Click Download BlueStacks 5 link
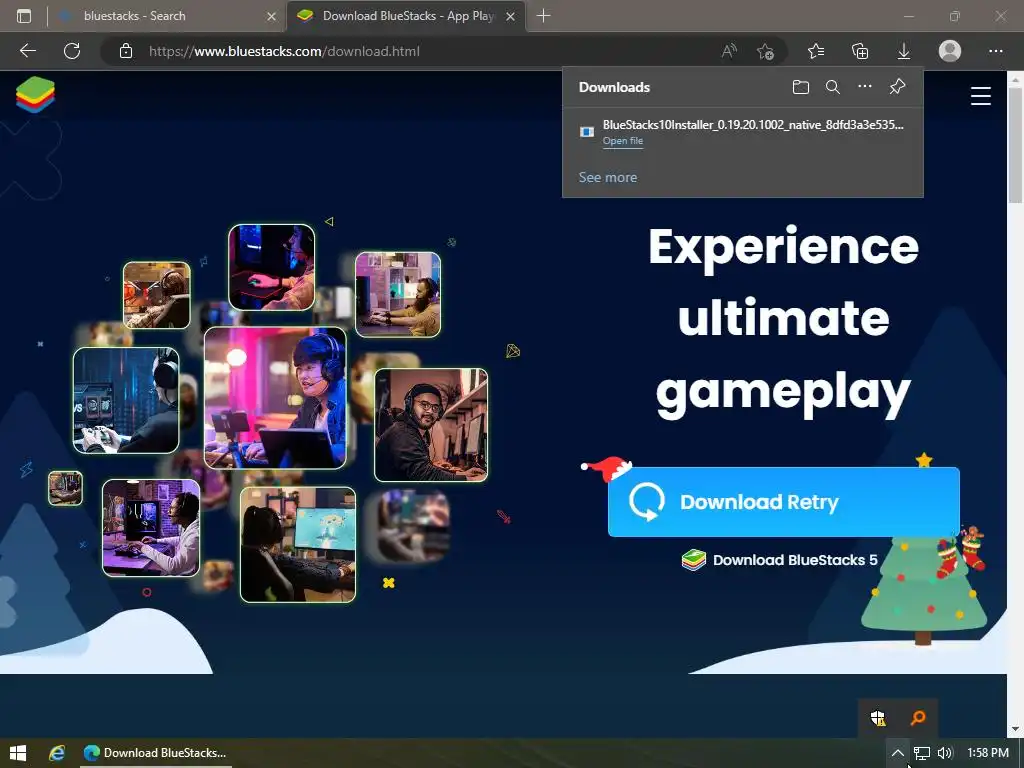This screenshot has height=768, width=1024. click(780, 560)
